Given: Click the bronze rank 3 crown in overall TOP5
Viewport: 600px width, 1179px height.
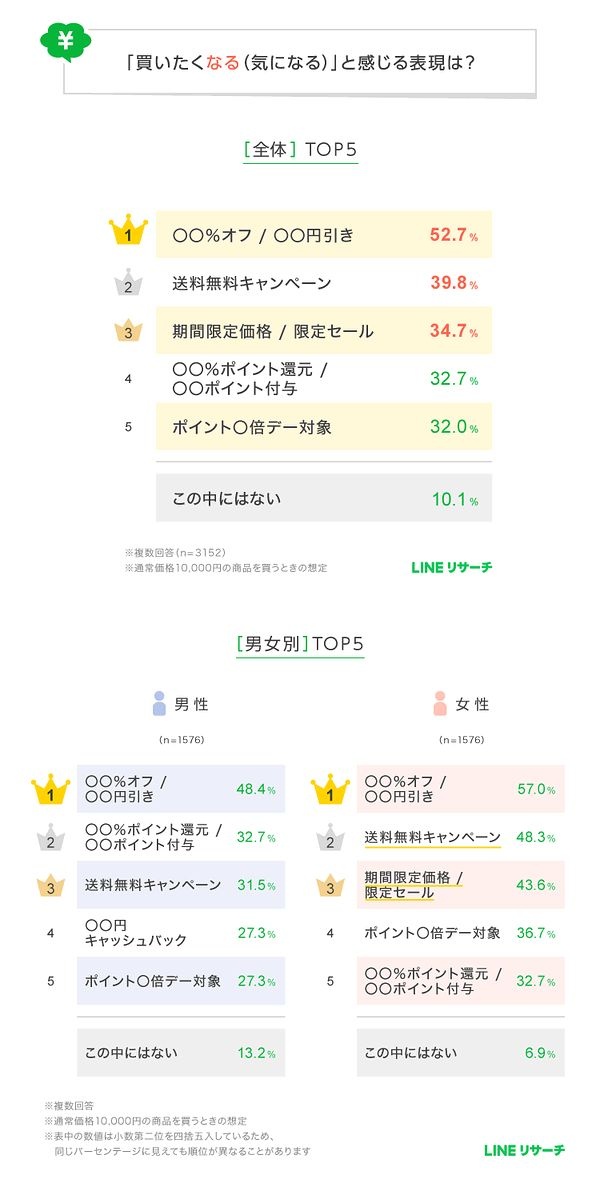Looking at the screenshot, I should click(x=127, y=331).
